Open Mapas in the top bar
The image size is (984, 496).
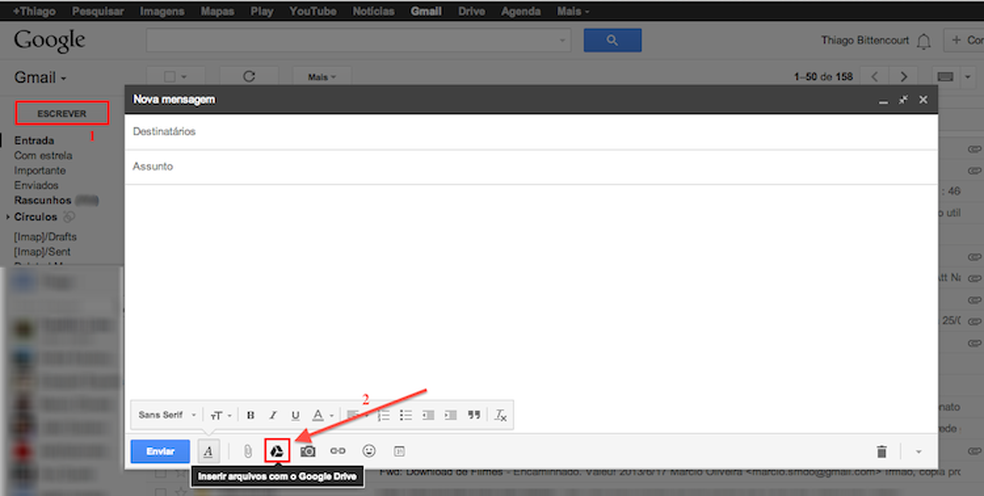(x=217, y=11)
